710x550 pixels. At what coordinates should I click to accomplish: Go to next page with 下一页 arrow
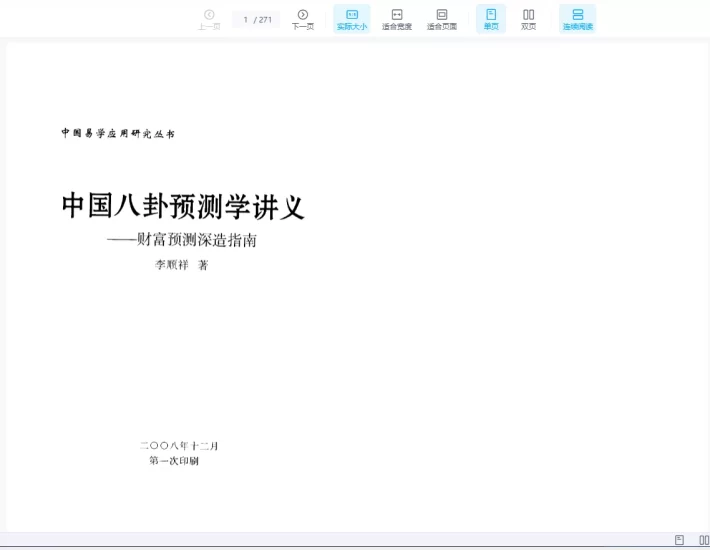302,18
